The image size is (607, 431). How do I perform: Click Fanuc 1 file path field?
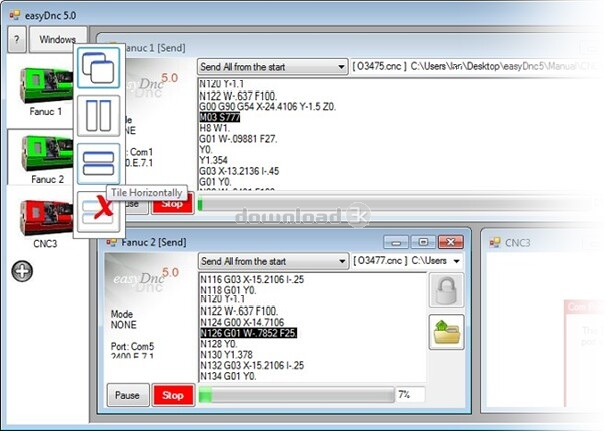point(476,67)
